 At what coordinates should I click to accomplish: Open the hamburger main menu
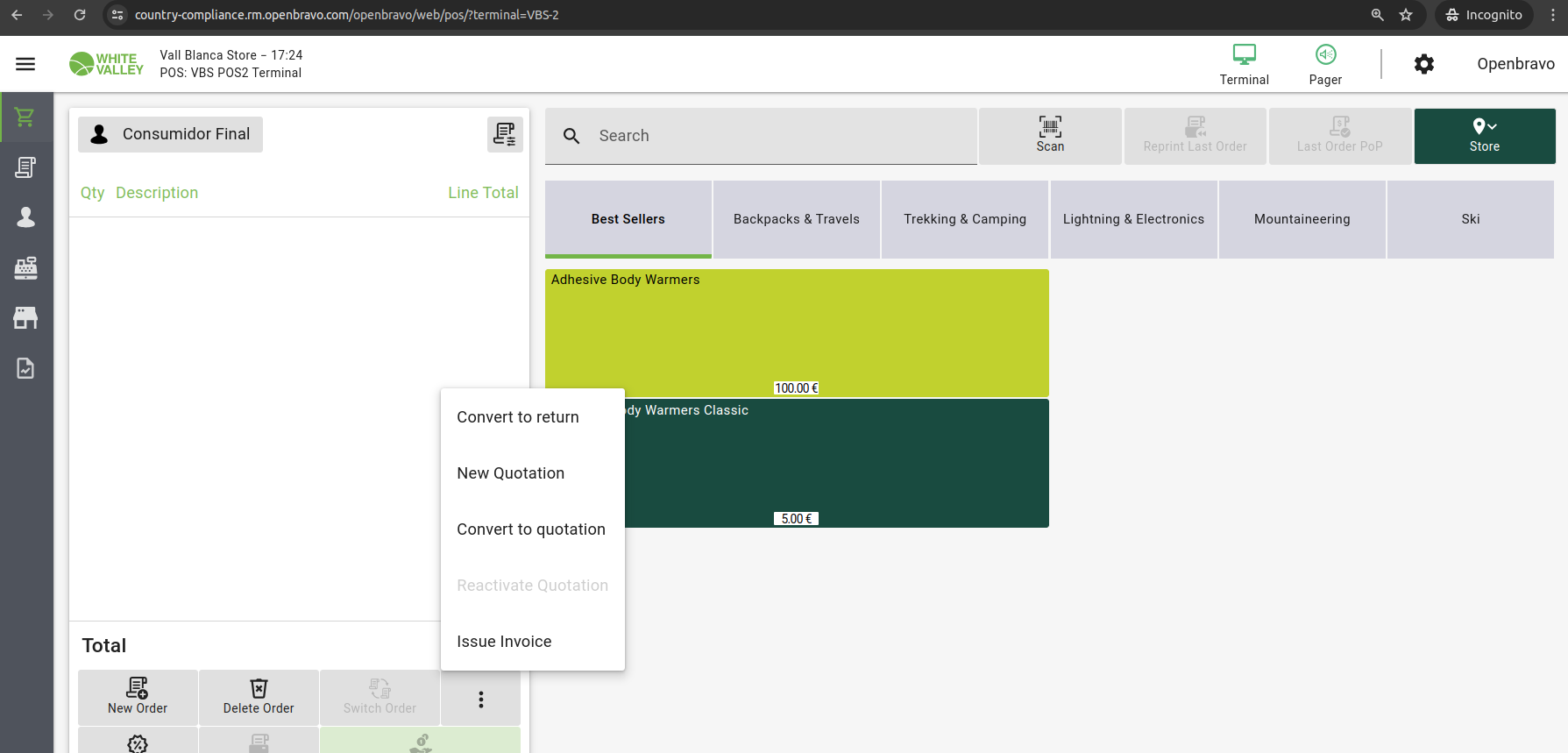click(25, 64)
